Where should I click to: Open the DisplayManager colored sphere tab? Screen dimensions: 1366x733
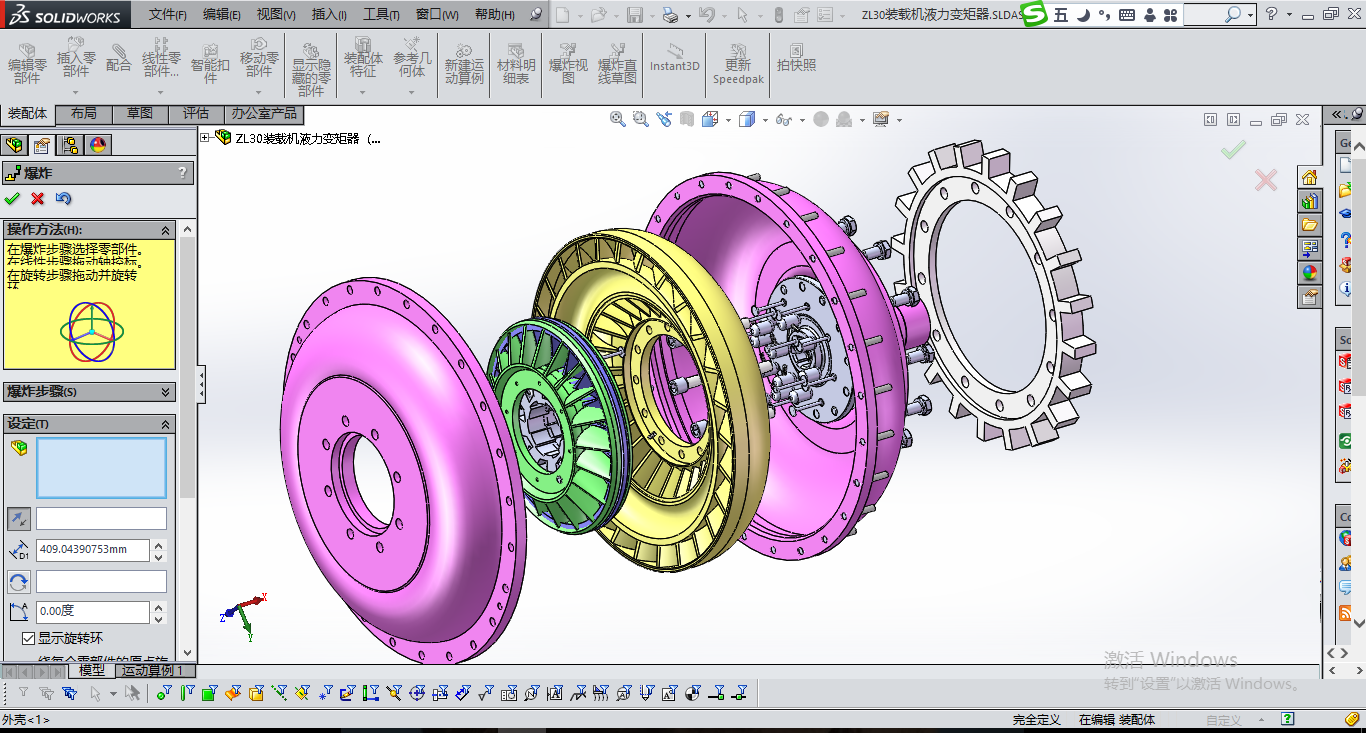click(x=98, y=145)
